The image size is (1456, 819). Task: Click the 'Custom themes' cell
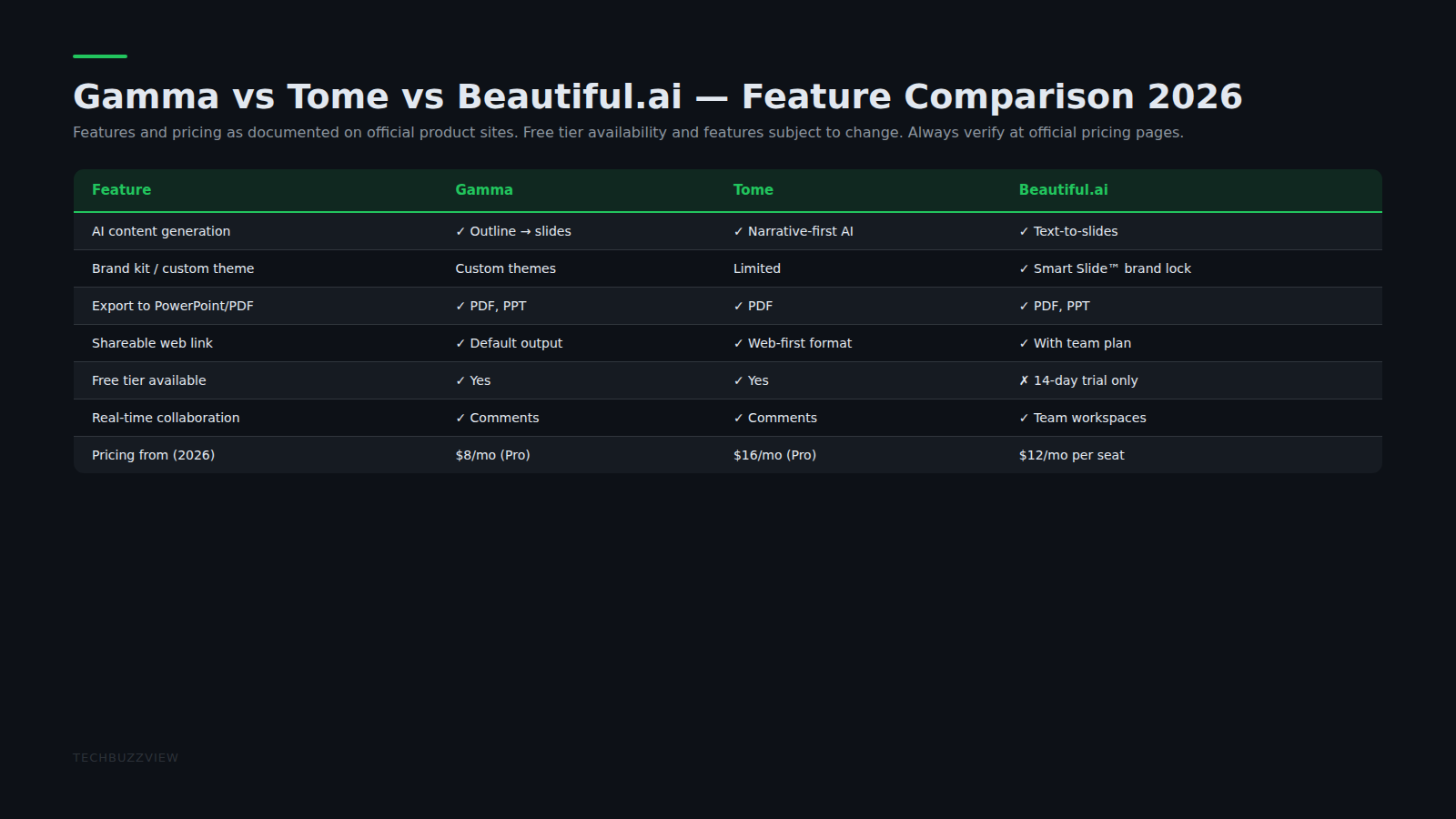tap(506, 268)
